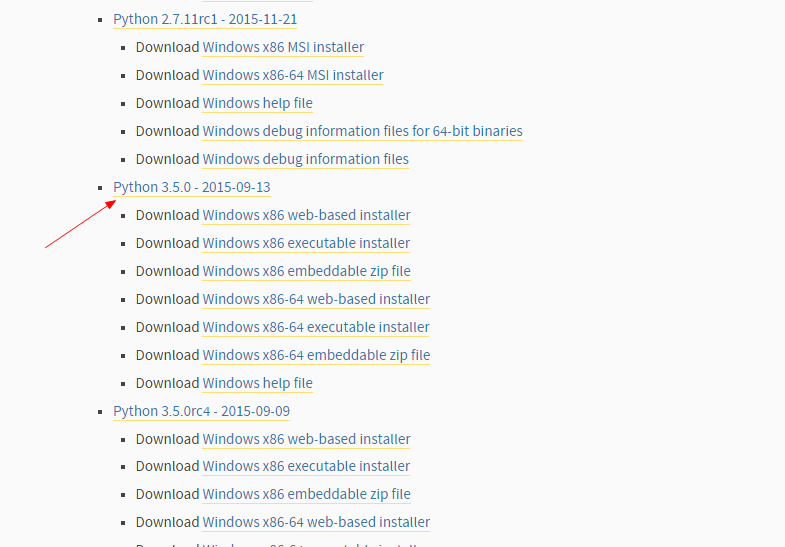This screenshot has height=547, width=785.
Task: Open the Python 3.5.0 - 2015-09-13 release
Action: (x=192, y=188)
